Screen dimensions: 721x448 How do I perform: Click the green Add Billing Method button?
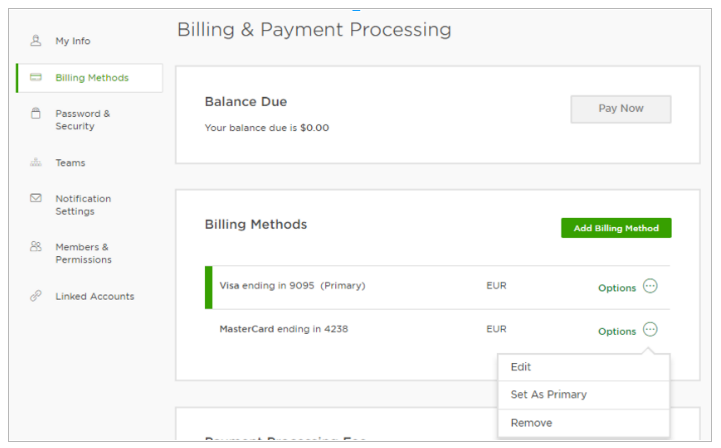coord(616,228)
